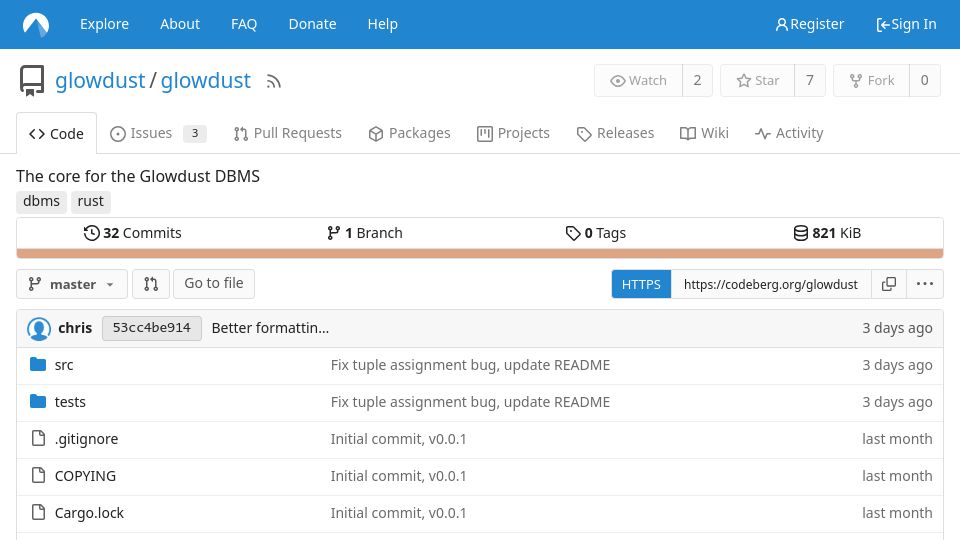Open .gitignore row's 'Initial commit, v0.0.1' link

pyautogui.click(x=399, y=439)
